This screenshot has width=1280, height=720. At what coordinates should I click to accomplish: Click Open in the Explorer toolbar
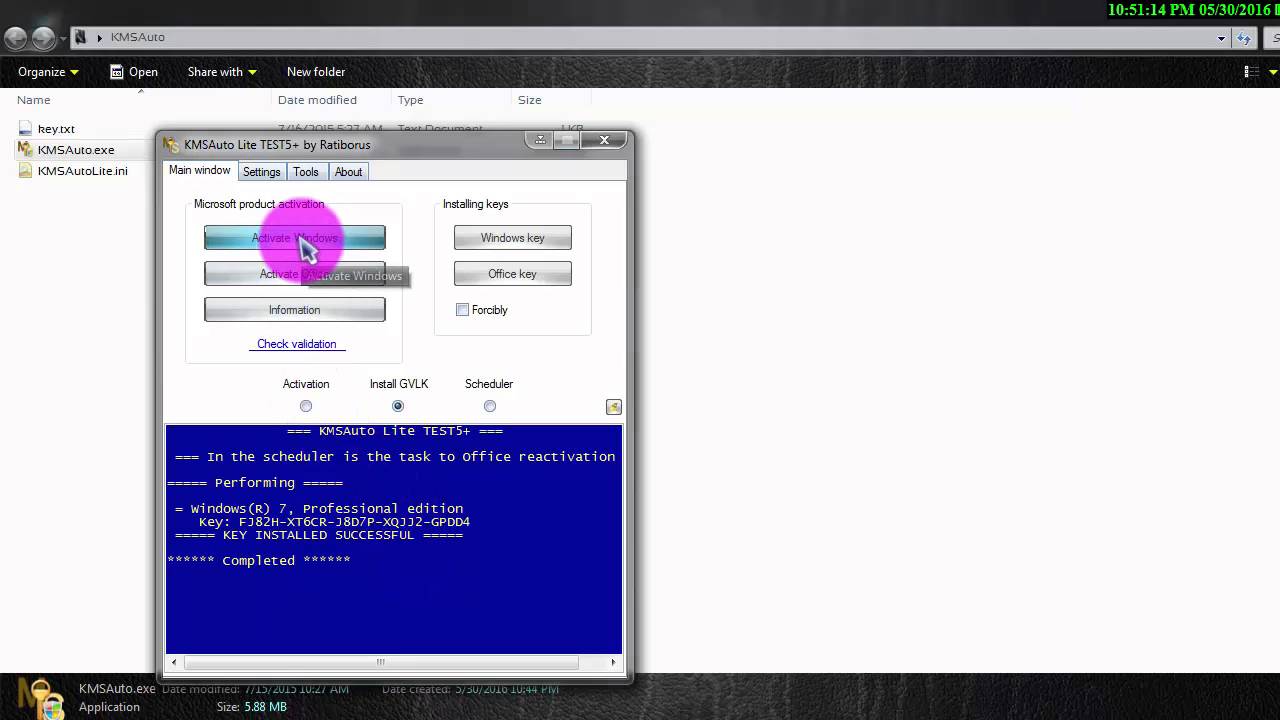[x=134, y=72]
